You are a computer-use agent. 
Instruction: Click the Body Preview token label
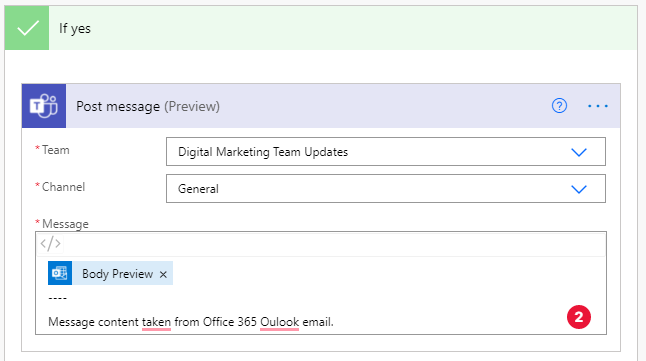(117, 274)
